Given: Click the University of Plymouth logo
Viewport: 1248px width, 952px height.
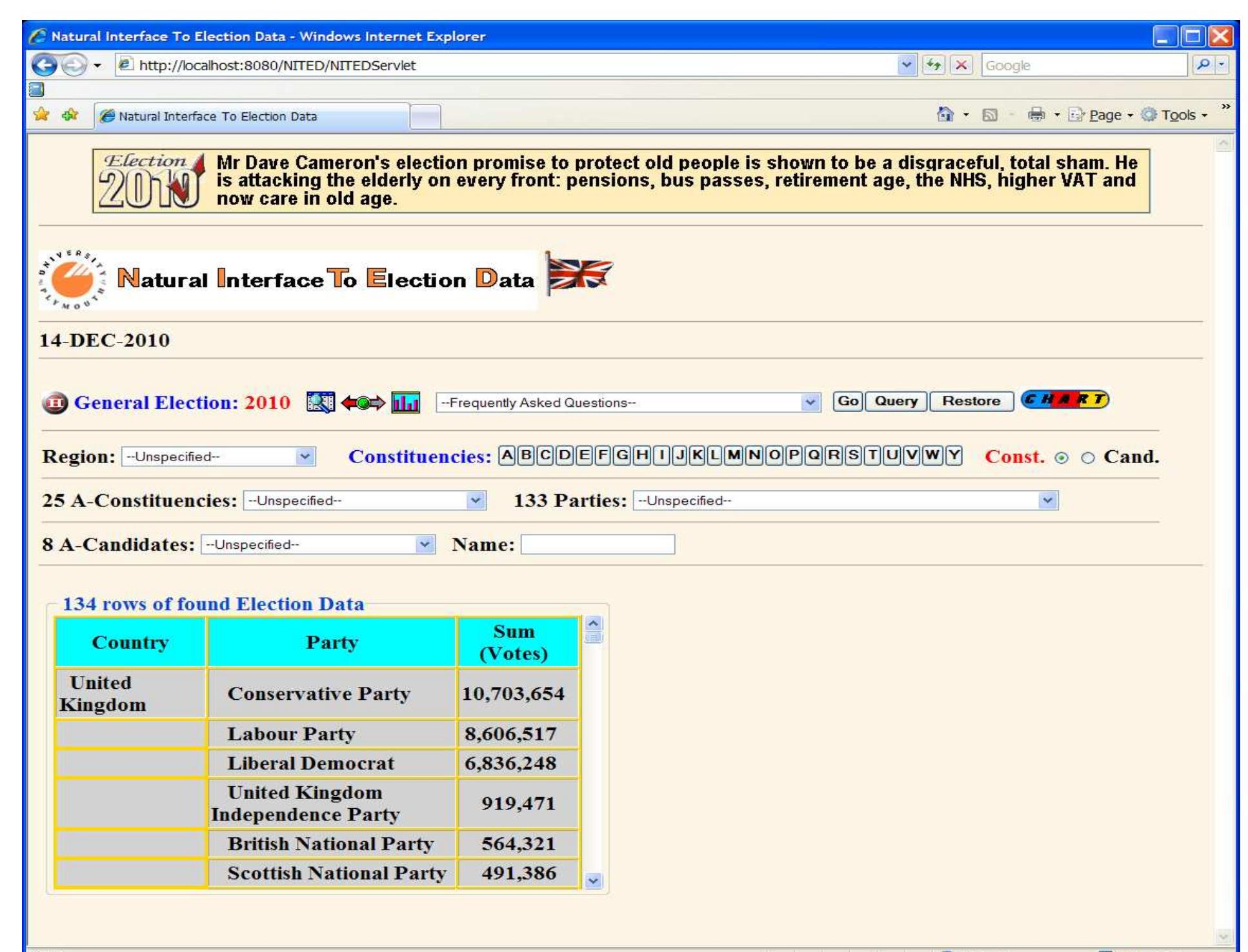Looking at the screenshot, I should coord(72,280).
